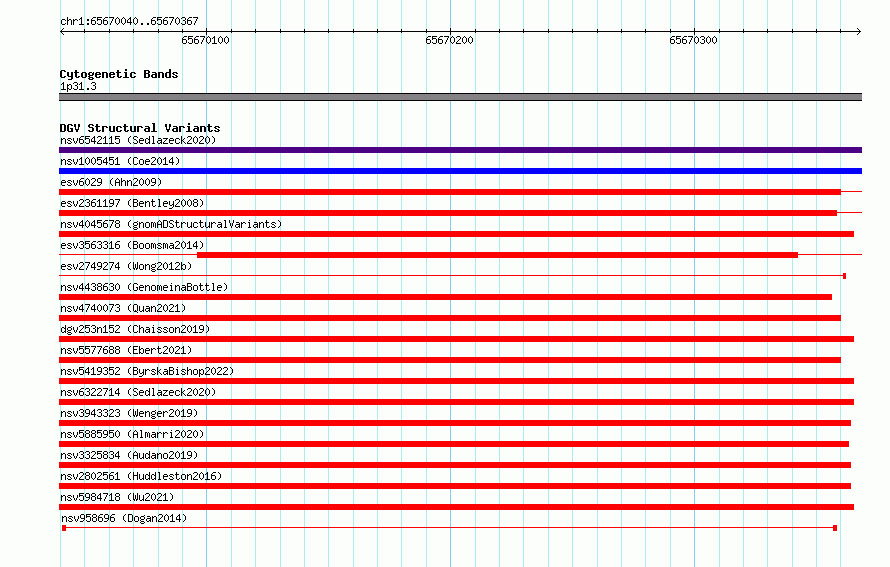Click the nsv3325834 (Audano2019) label
The image size is (890, 567).
pyautogui.click(x=129, y=455)
